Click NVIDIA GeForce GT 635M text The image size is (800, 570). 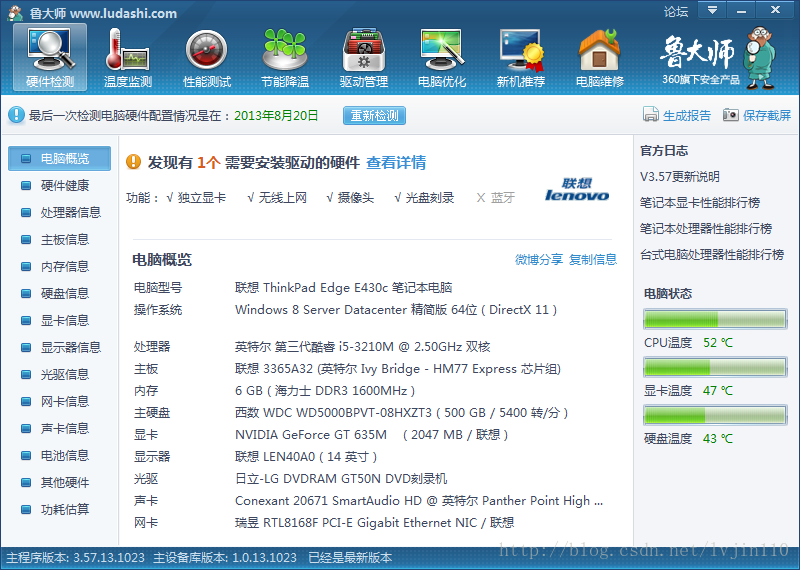pyautogui.click(x=371, y=435)
